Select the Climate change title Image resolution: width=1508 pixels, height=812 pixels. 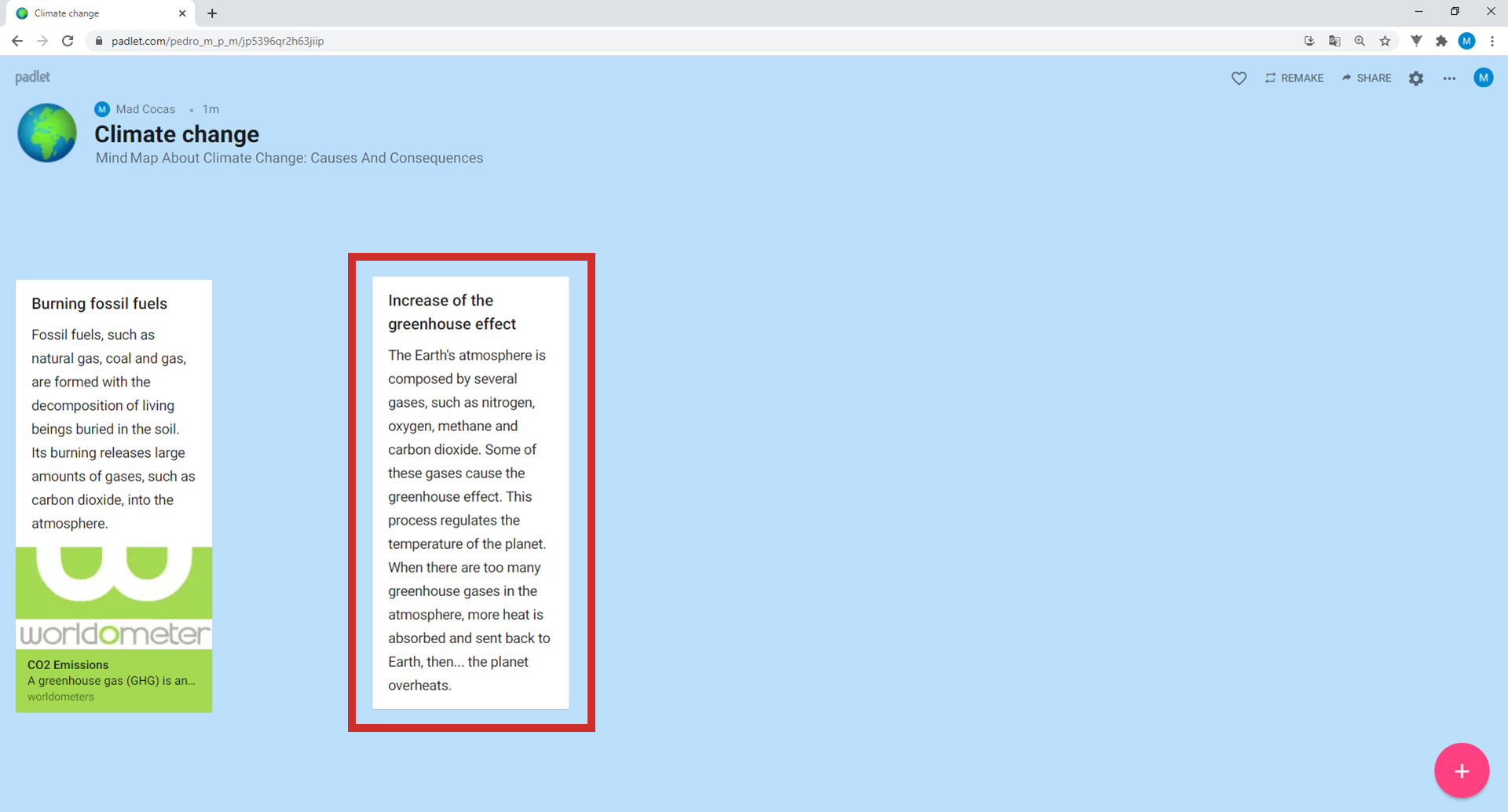177,134
